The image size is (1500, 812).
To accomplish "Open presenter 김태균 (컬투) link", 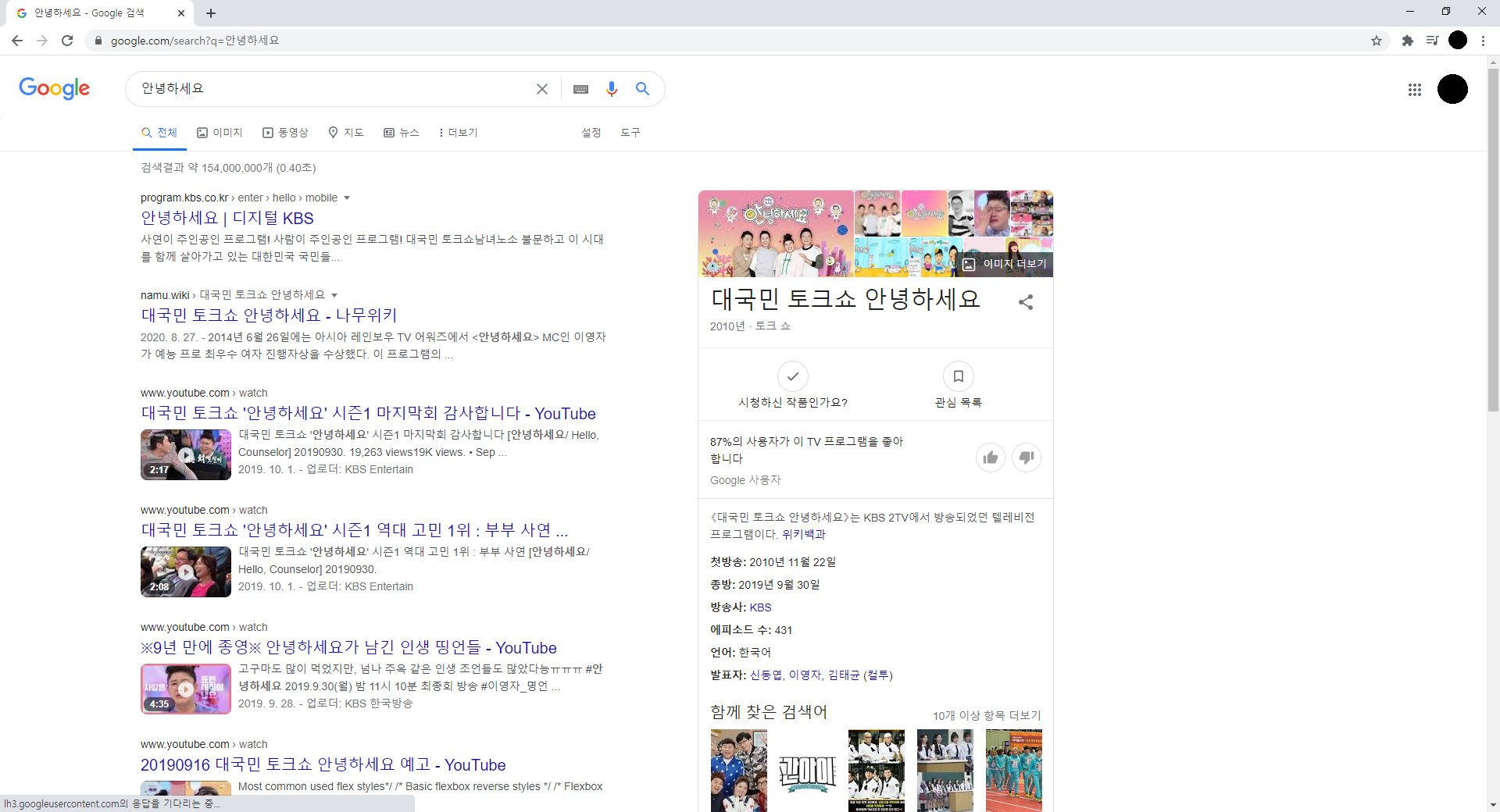I will click(x=860, y=675).
